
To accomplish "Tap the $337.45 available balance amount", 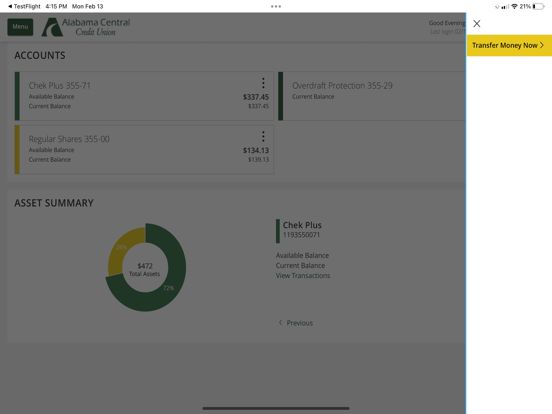I will click(256, 97).
